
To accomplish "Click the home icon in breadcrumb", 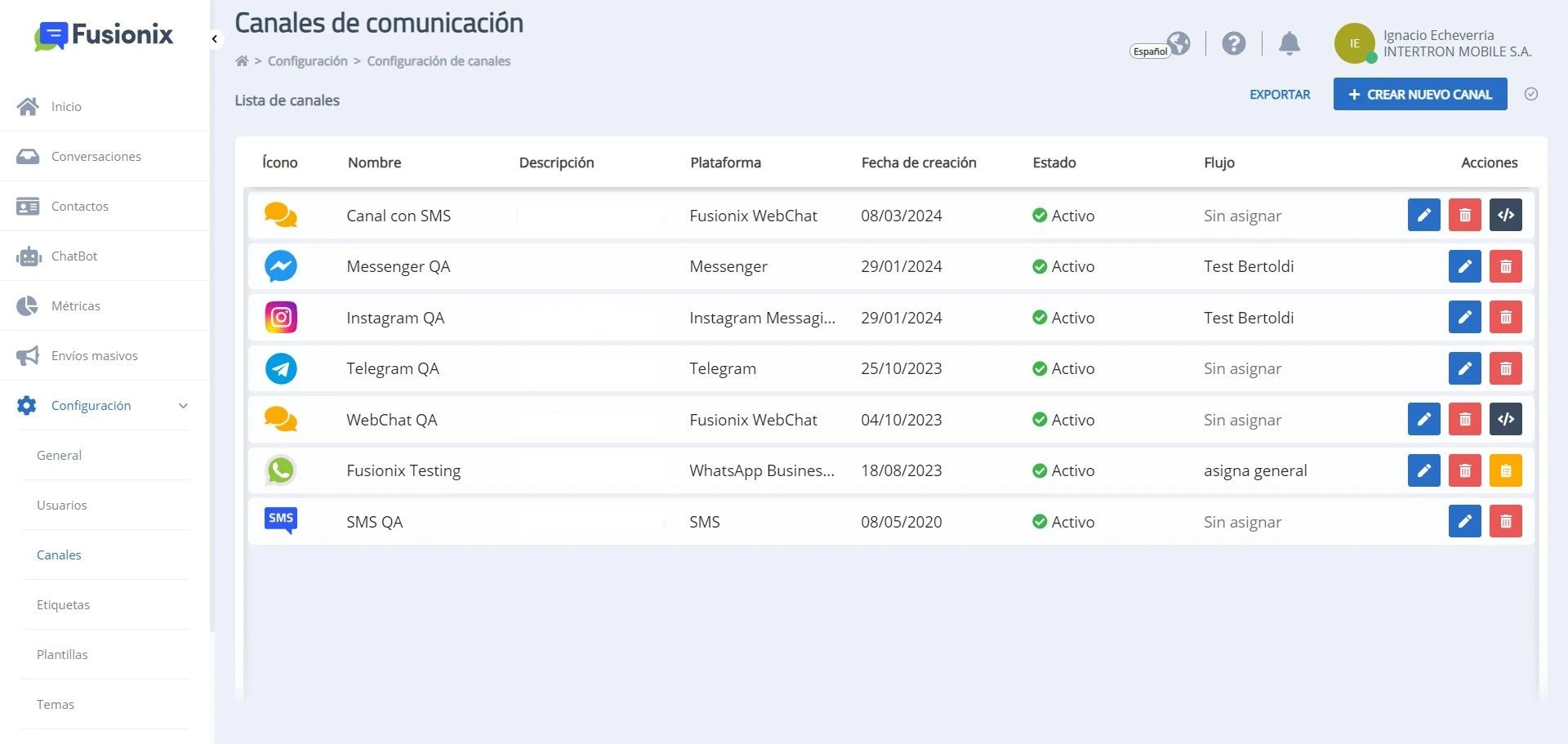I will point(242,61).
